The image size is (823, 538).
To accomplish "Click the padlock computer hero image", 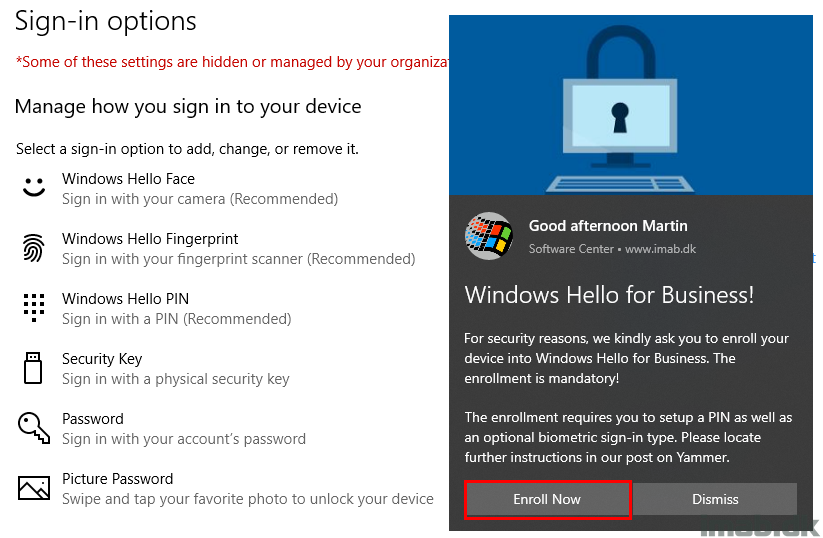I will click(x=630, y=105).
